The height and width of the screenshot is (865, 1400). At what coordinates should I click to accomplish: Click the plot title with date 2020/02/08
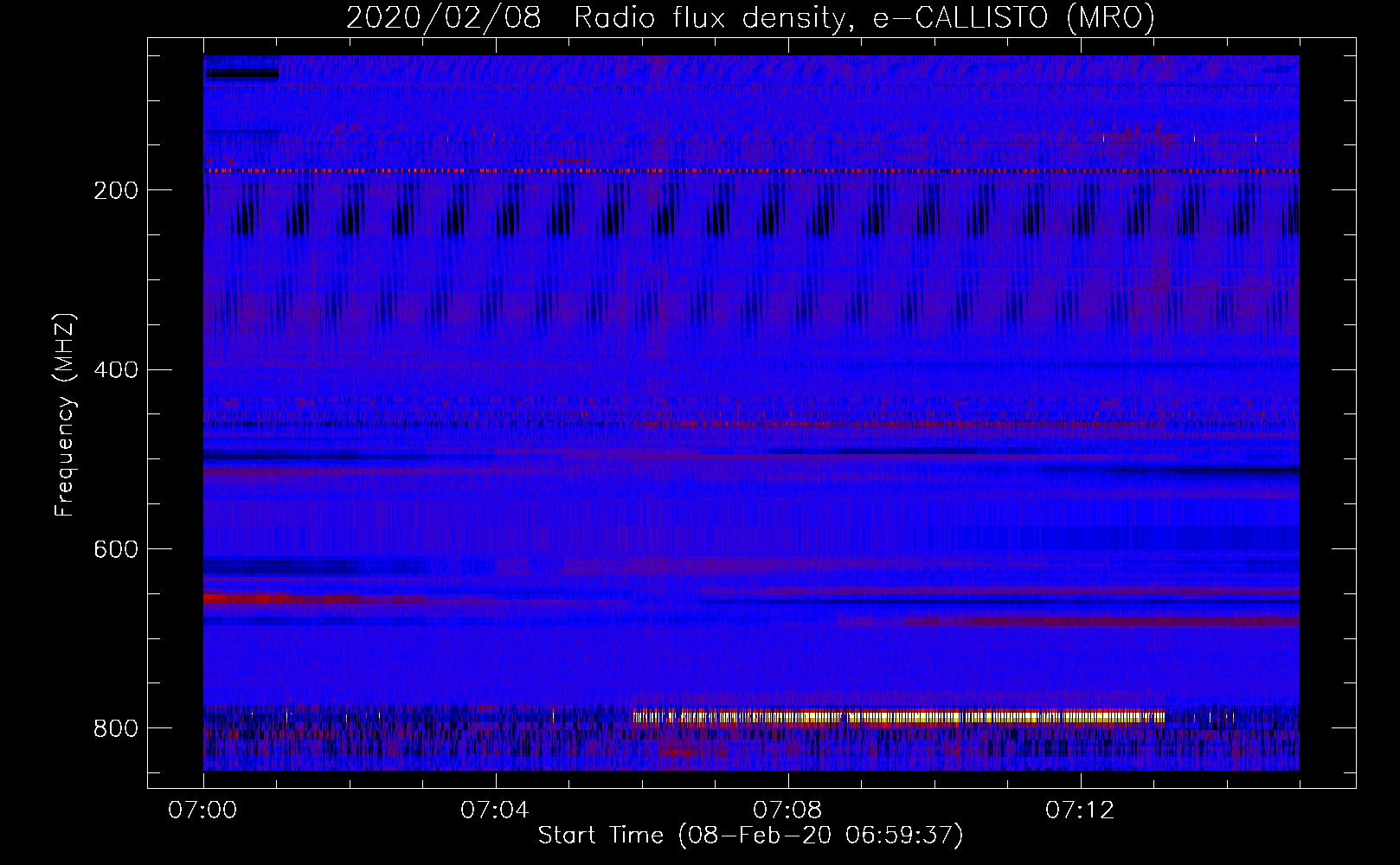point(750,17)
